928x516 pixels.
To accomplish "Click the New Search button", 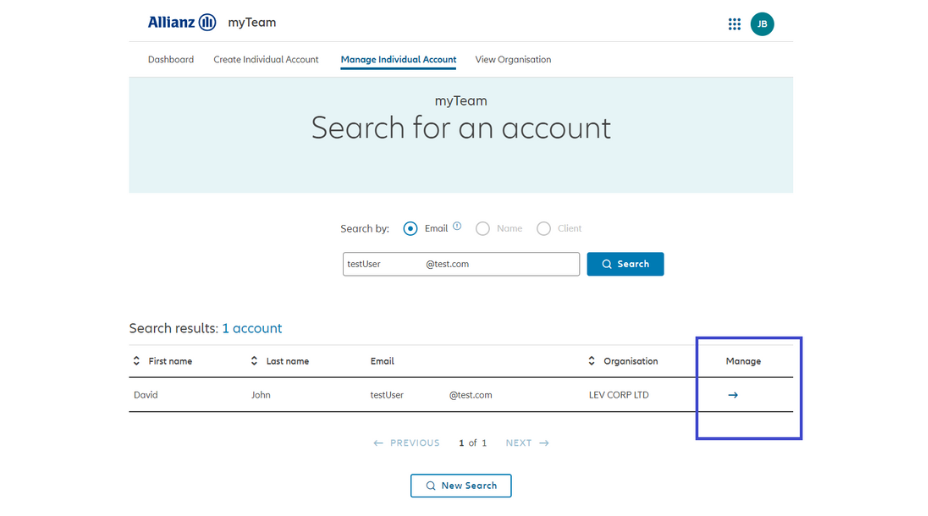I will [x=460, y=485].
